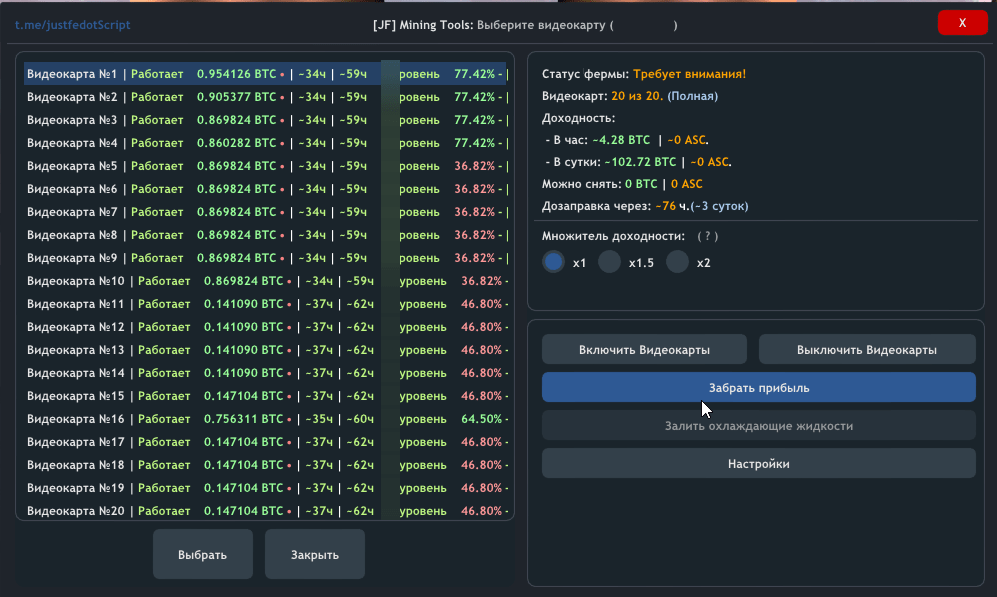997x597 pixels.
Task: Select the x2 profit multiplier
Action: coord(677,262)
